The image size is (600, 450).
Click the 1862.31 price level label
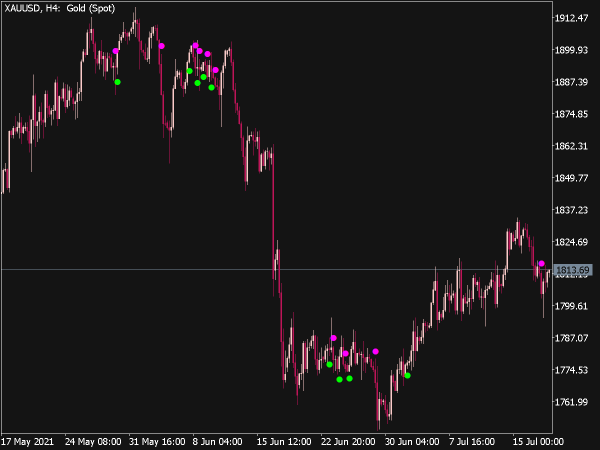(x=571, y=146)
